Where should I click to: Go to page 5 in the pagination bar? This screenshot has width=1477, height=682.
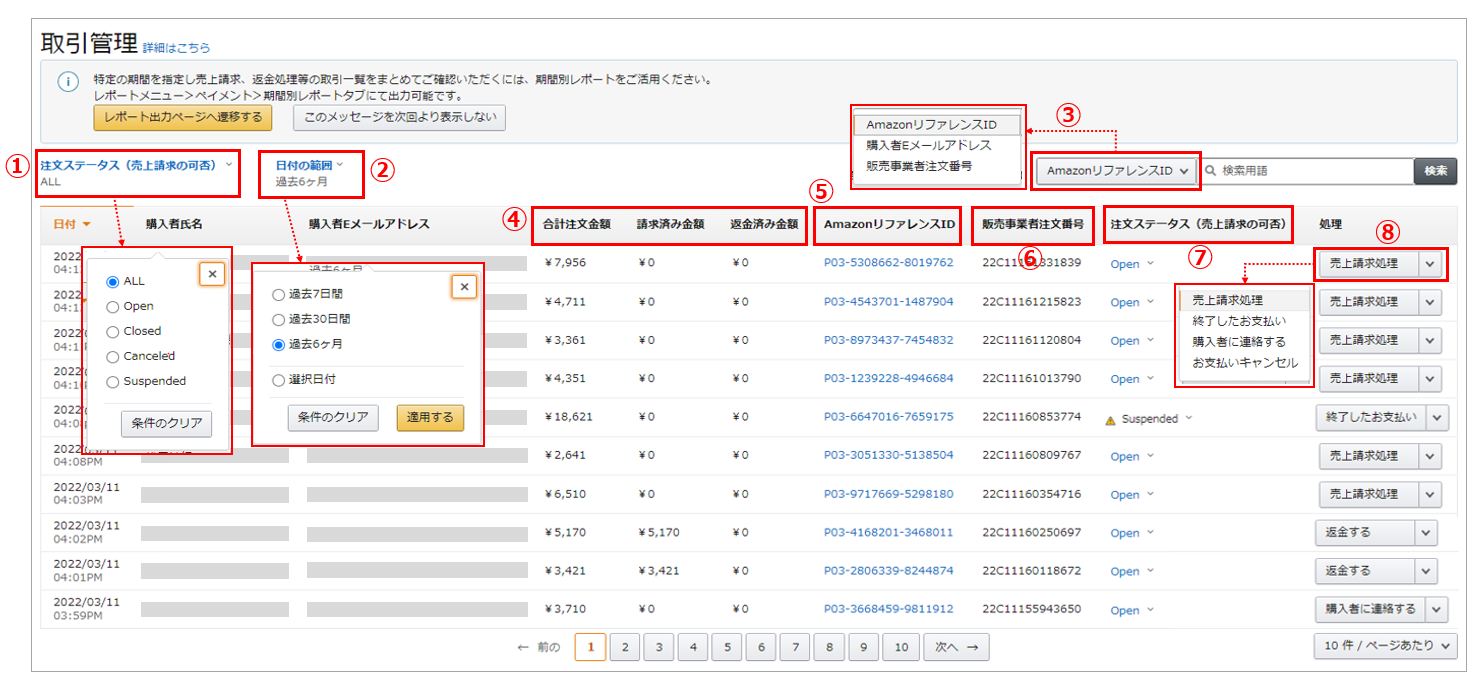coord(727,647)
